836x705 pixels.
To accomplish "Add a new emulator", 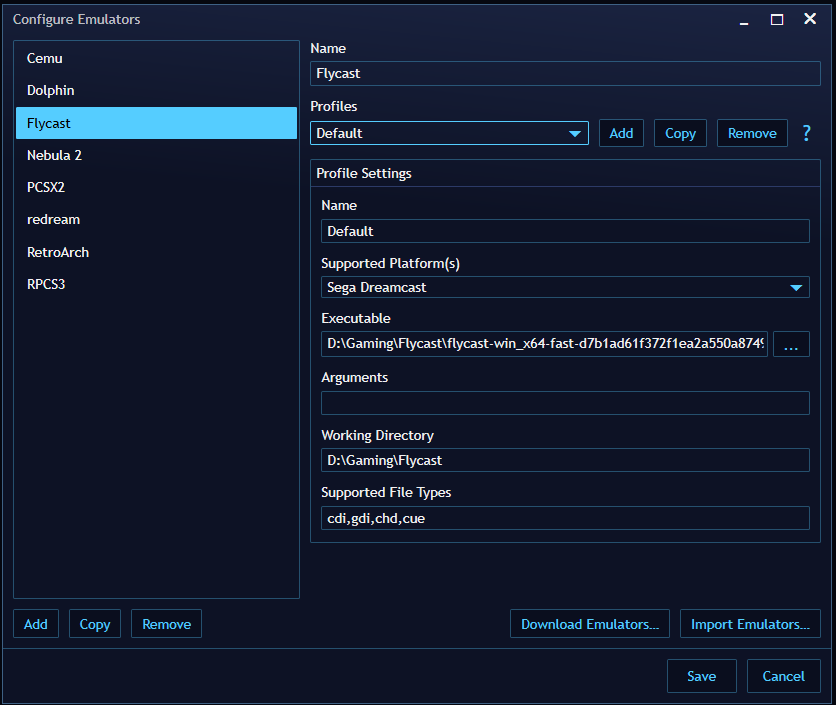I will click(35, 623).
